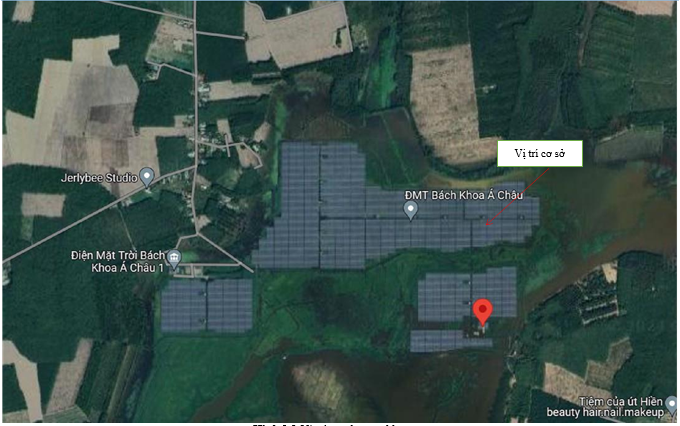This screenshot has width=680, height=426.
Task: Click the beige field above Vị trí cơ sở
Action: tap(447, 102)
